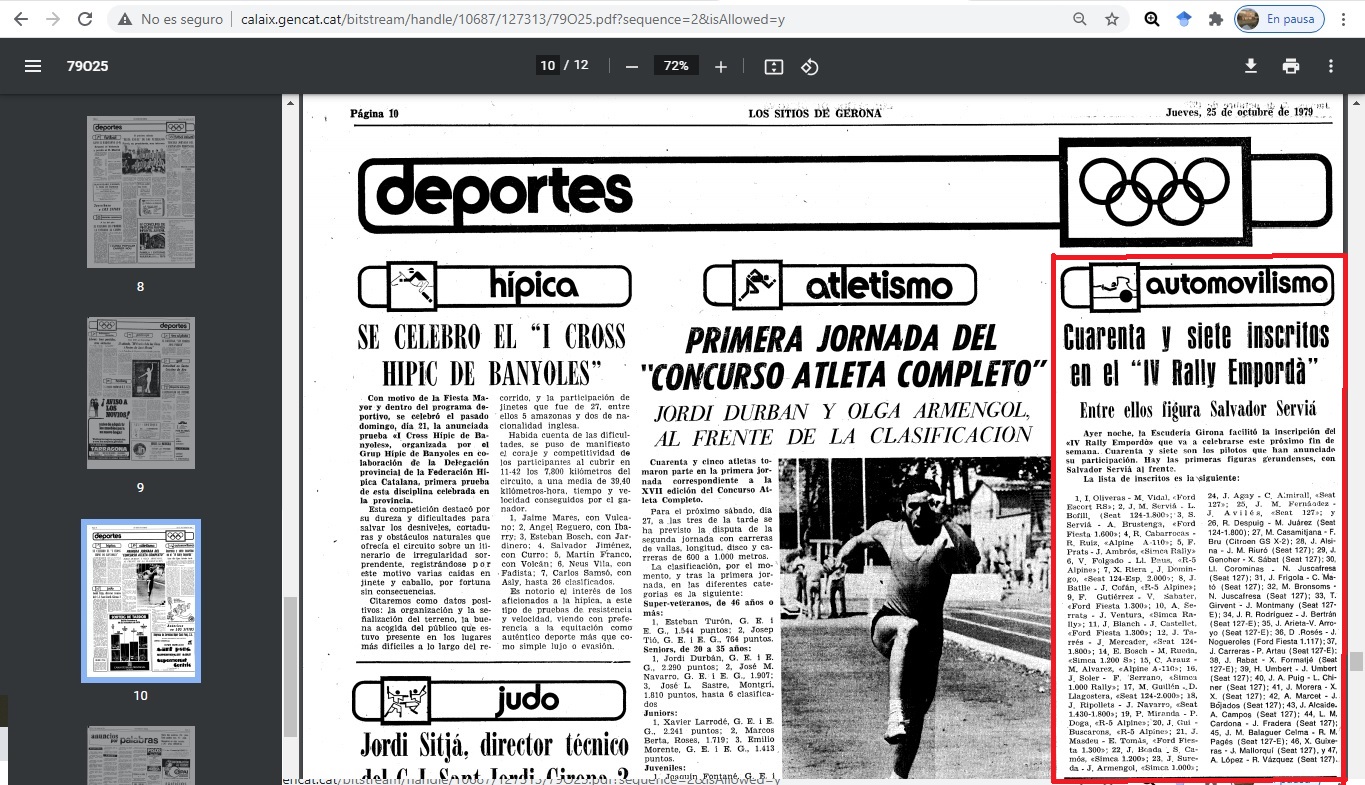Open PDF viewer more actions menu
The image size is (1365, 785).
pos(1331,66)
